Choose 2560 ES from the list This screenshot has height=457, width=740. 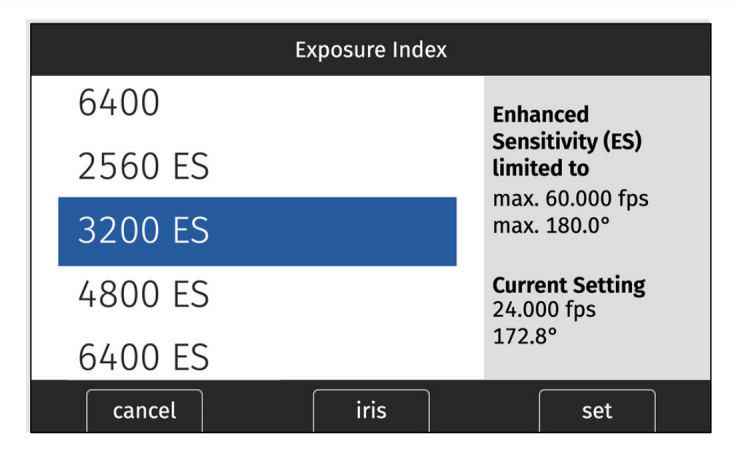pyautogui.click(x=143, y=167)
